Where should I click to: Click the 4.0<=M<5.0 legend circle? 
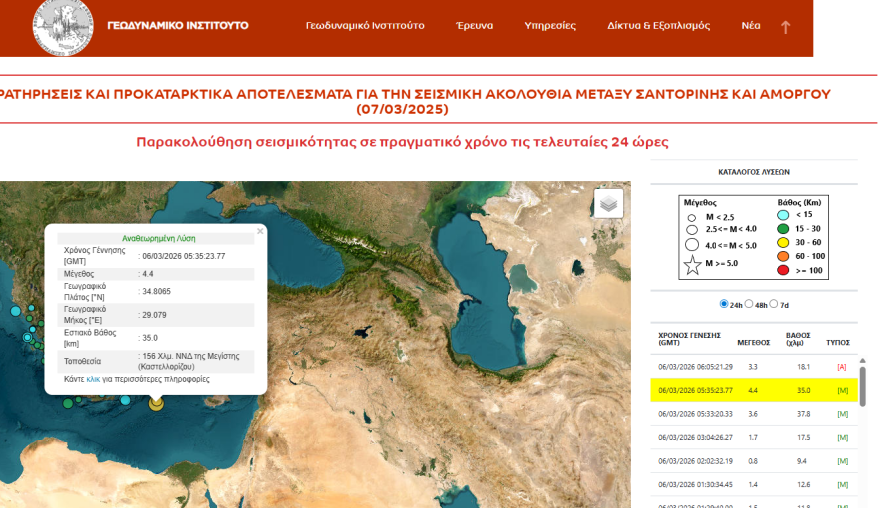point(692,245)
